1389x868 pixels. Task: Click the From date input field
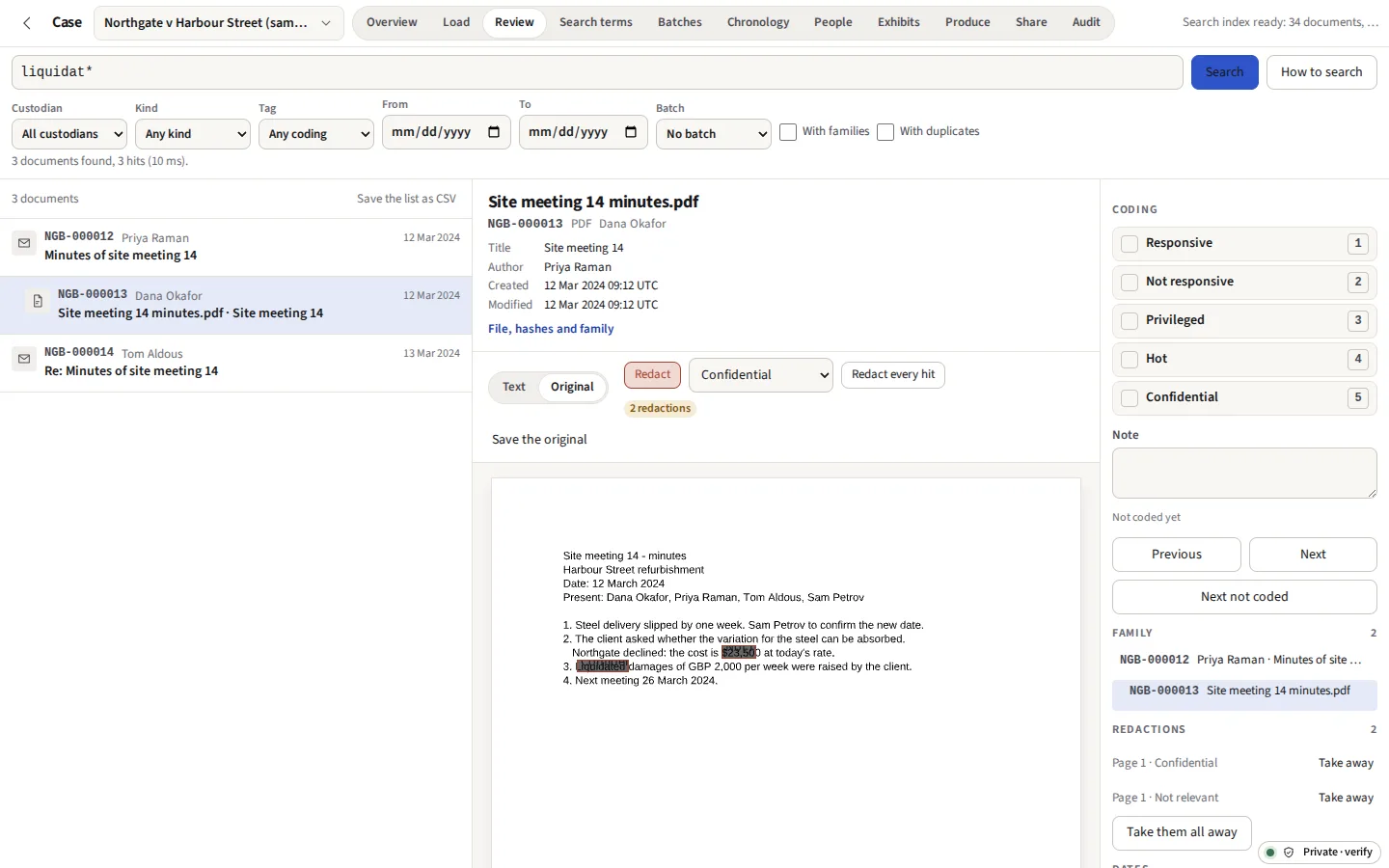pos(447,132)
